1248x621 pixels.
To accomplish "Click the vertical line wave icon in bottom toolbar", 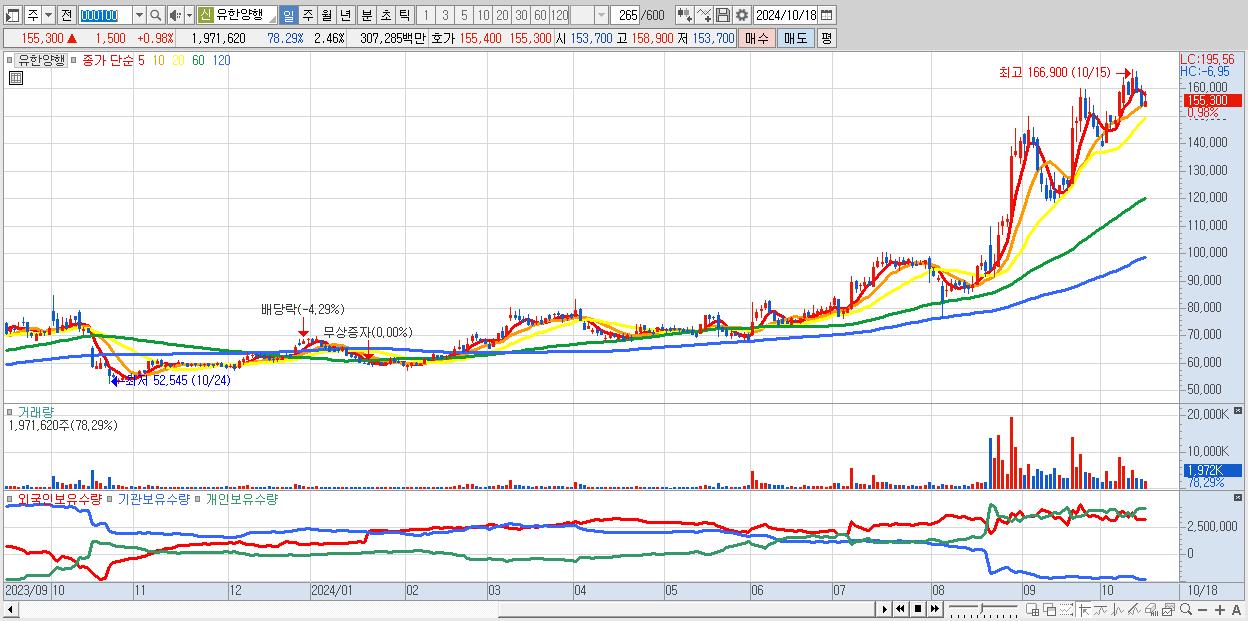I will click(1118, 609).
